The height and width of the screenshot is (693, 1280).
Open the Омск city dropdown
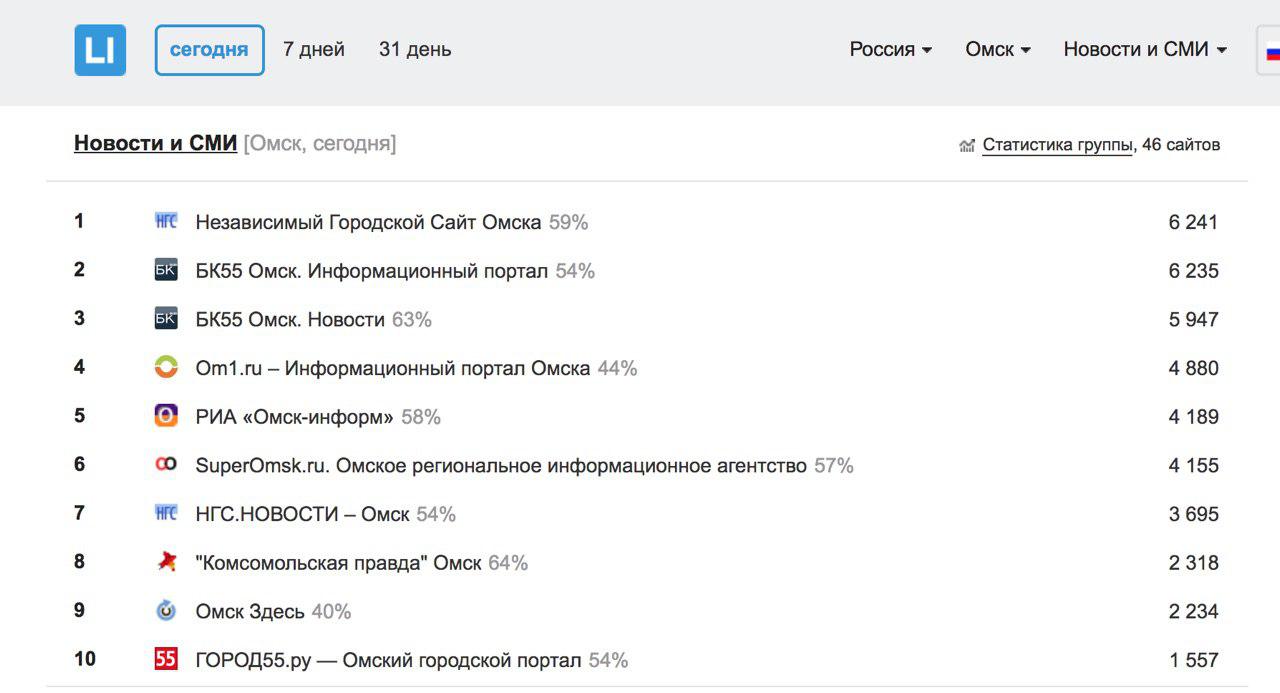[x=998, y=49]
